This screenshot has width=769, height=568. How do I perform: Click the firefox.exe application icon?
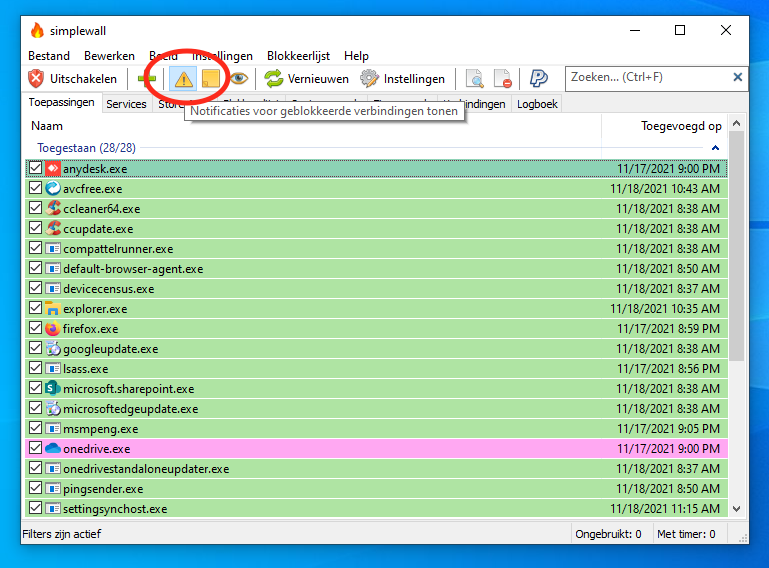pyautogui.click(x=53, y=329)
